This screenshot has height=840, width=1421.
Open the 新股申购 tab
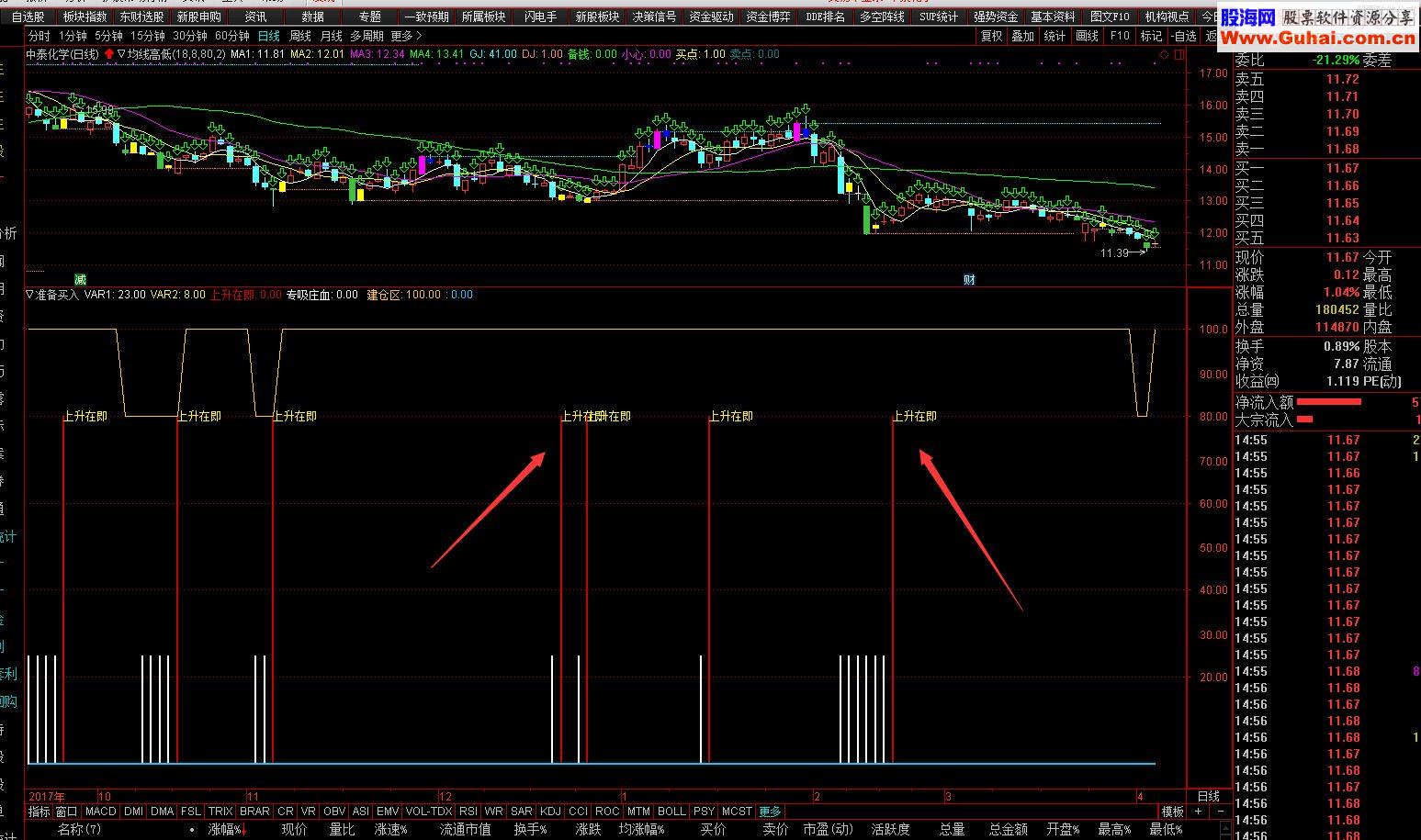point(198,17)
